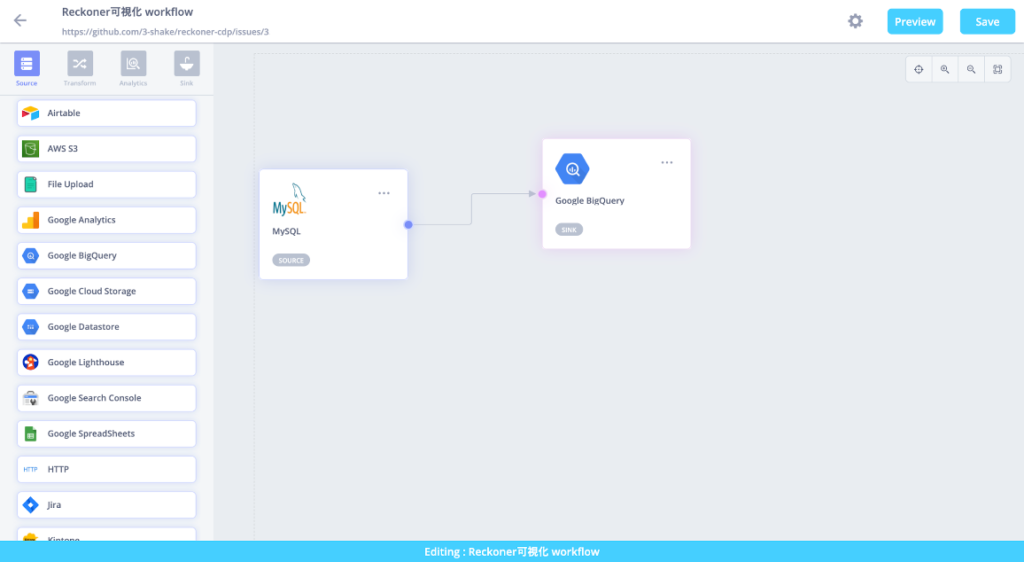
Task: Switch to the Sink tab
Action: click(187, 69)
